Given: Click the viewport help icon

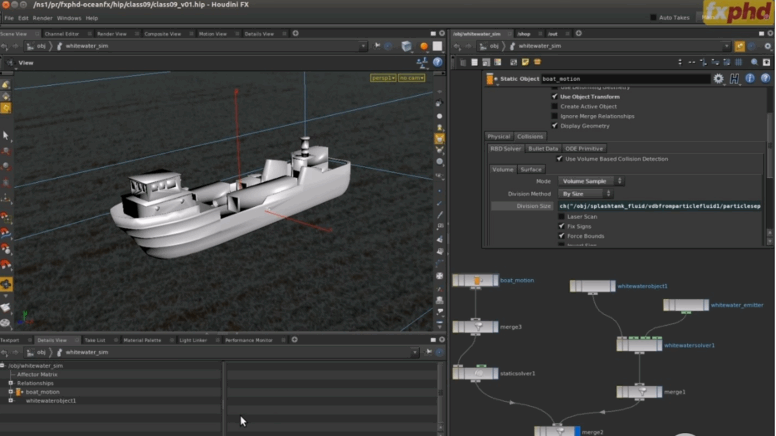Looking at the screenshot, I should [x=437, y=62].
